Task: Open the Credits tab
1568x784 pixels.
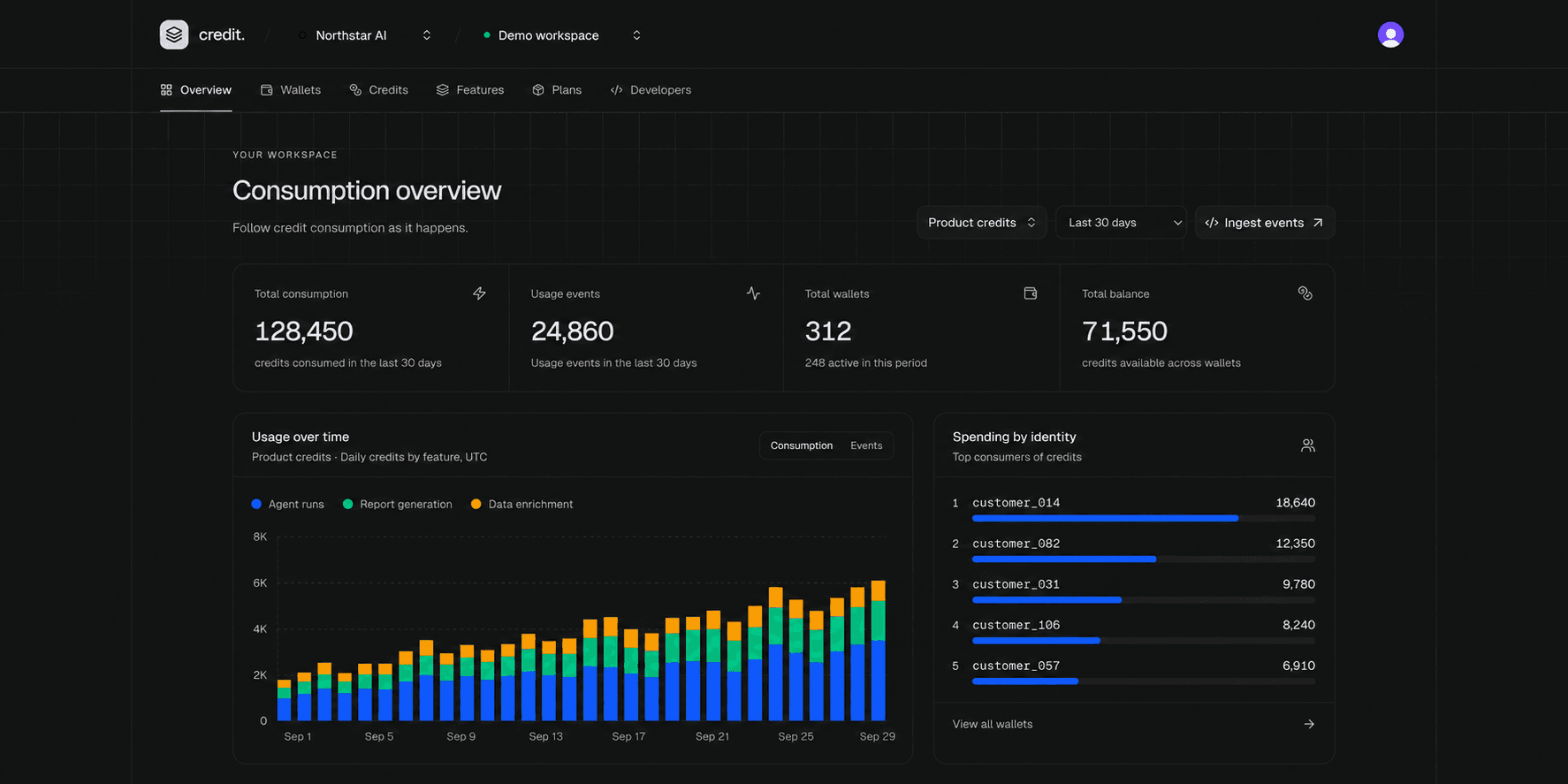Action: 378,90
